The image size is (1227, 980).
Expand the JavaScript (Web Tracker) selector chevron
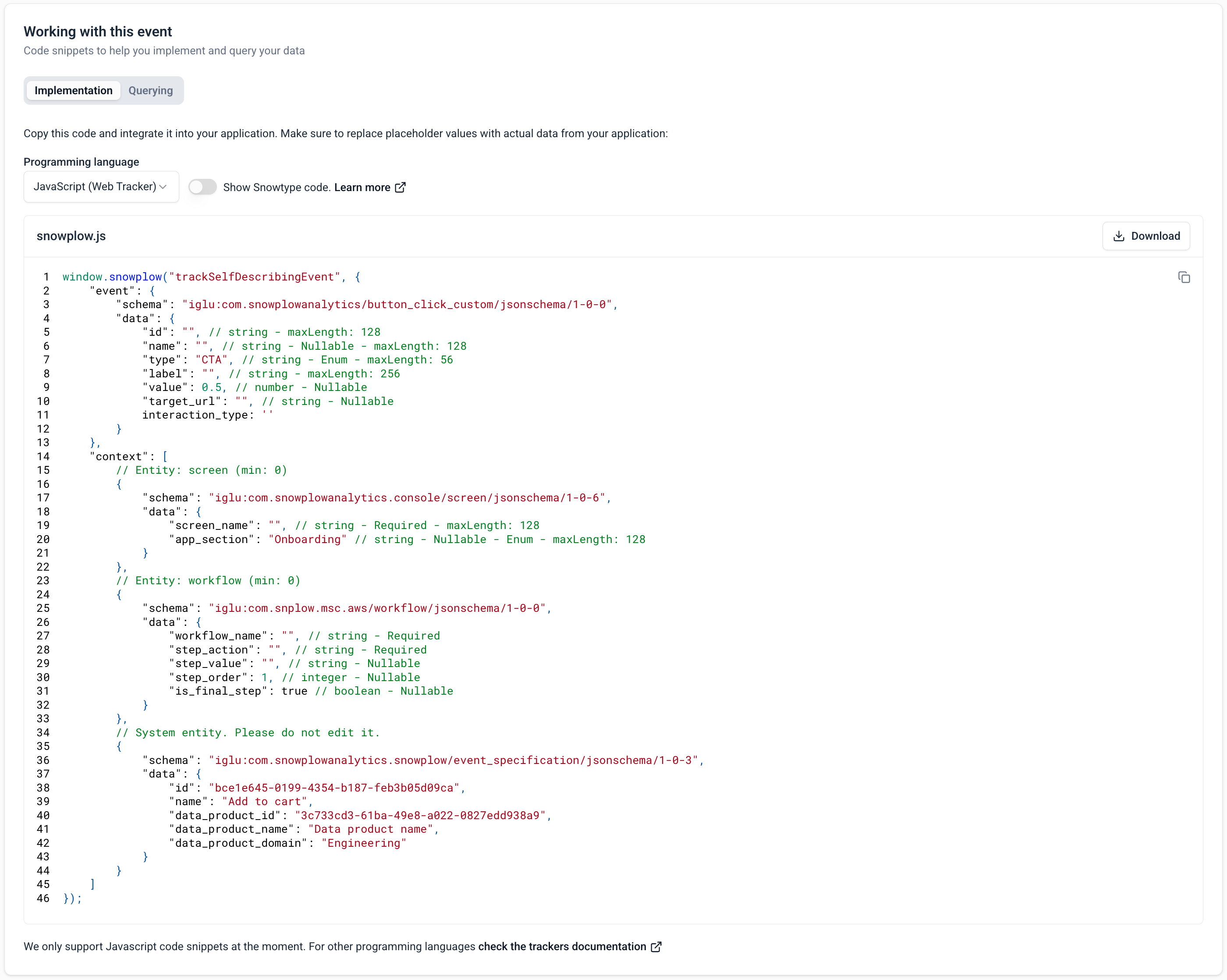(163, 187)
